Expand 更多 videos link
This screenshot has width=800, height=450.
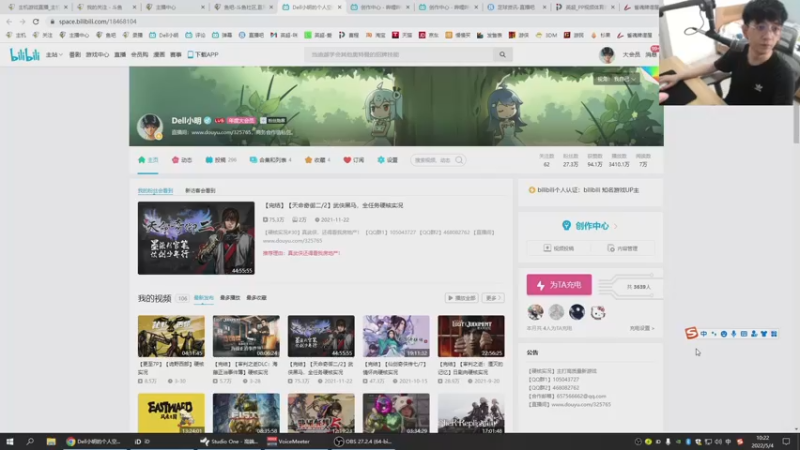point(493,298)
